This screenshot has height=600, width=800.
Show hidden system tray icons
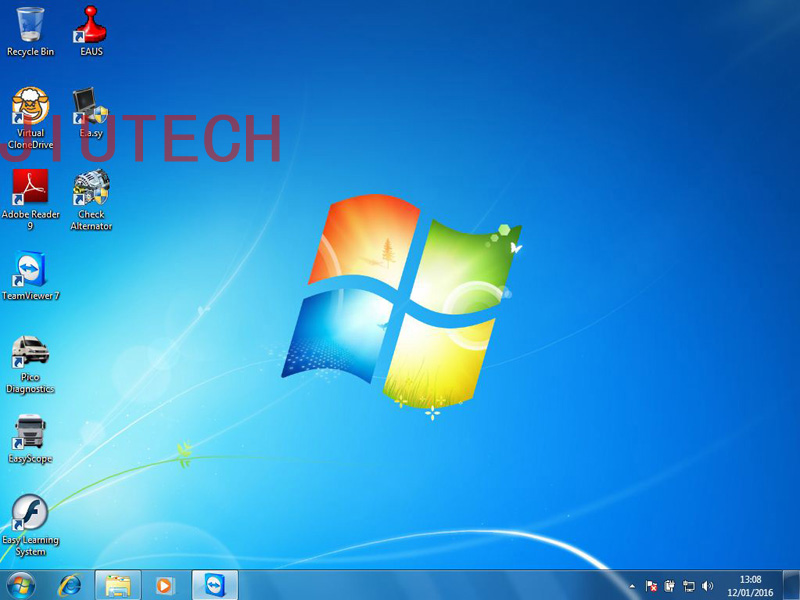point(633,586)
